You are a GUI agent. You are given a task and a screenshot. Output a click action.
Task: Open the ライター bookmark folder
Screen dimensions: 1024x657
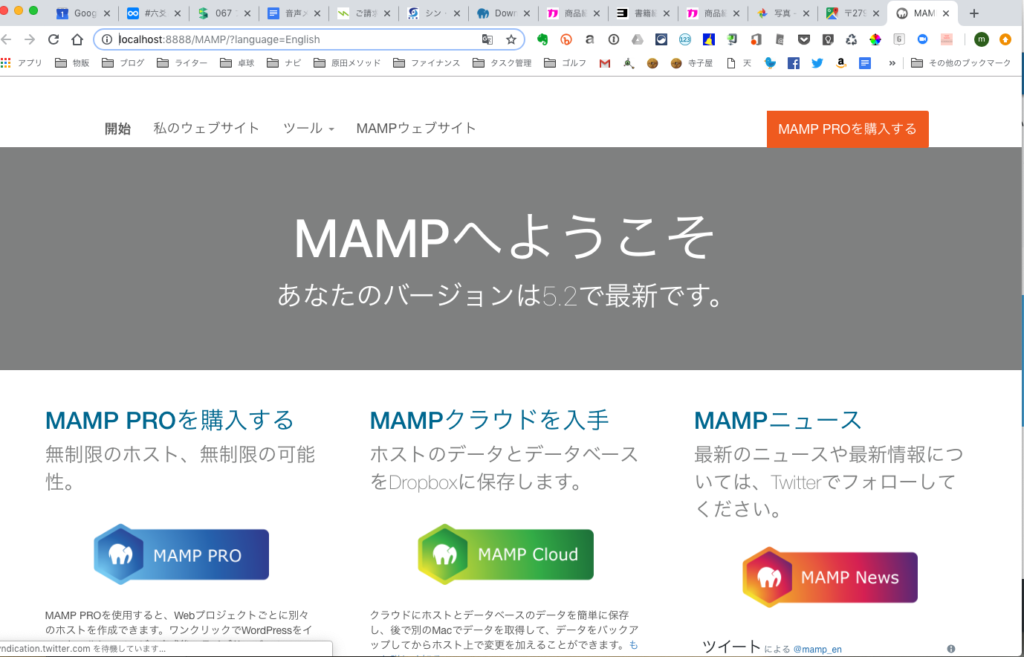(182, 63)
